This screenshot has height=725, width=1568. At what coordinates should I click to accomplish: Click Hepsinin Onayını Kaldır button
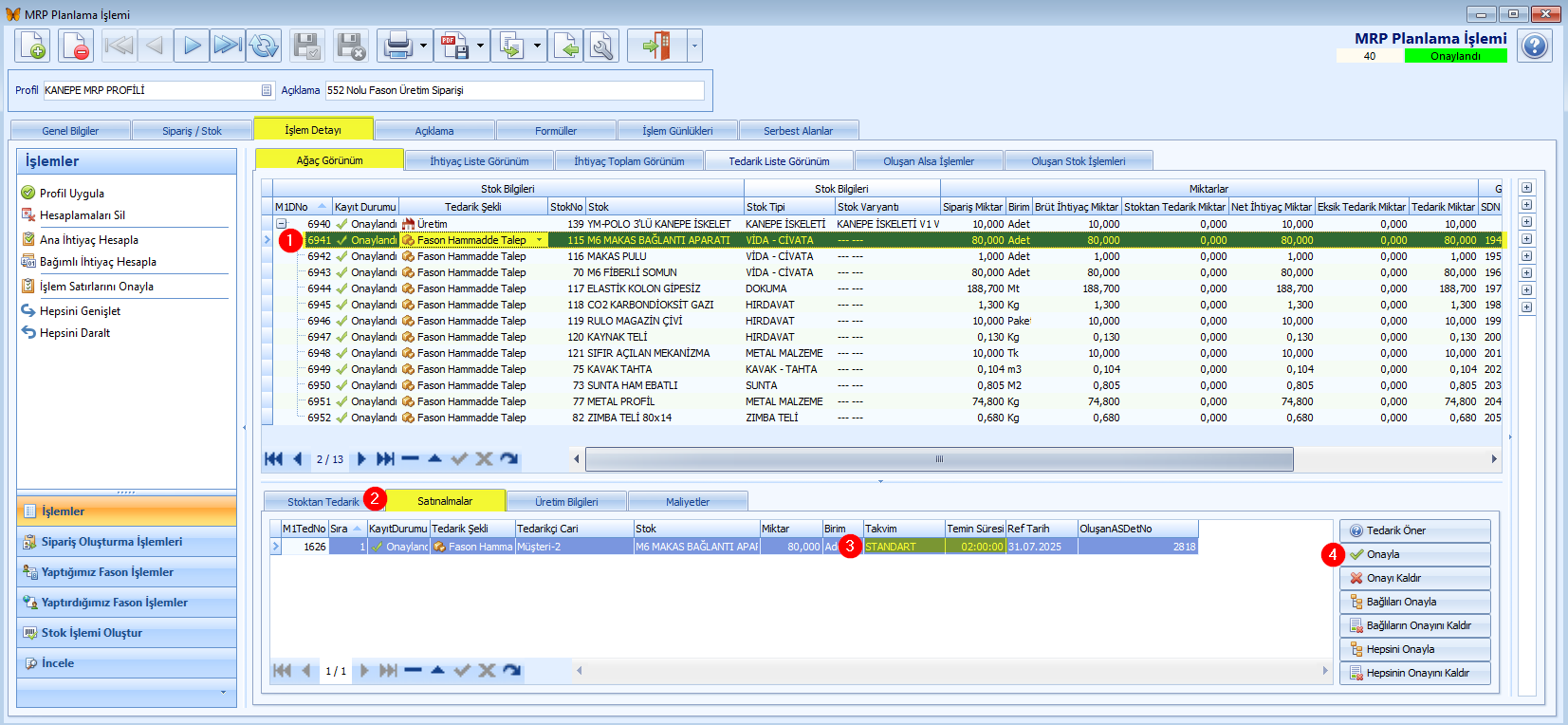click(1415, 673)
